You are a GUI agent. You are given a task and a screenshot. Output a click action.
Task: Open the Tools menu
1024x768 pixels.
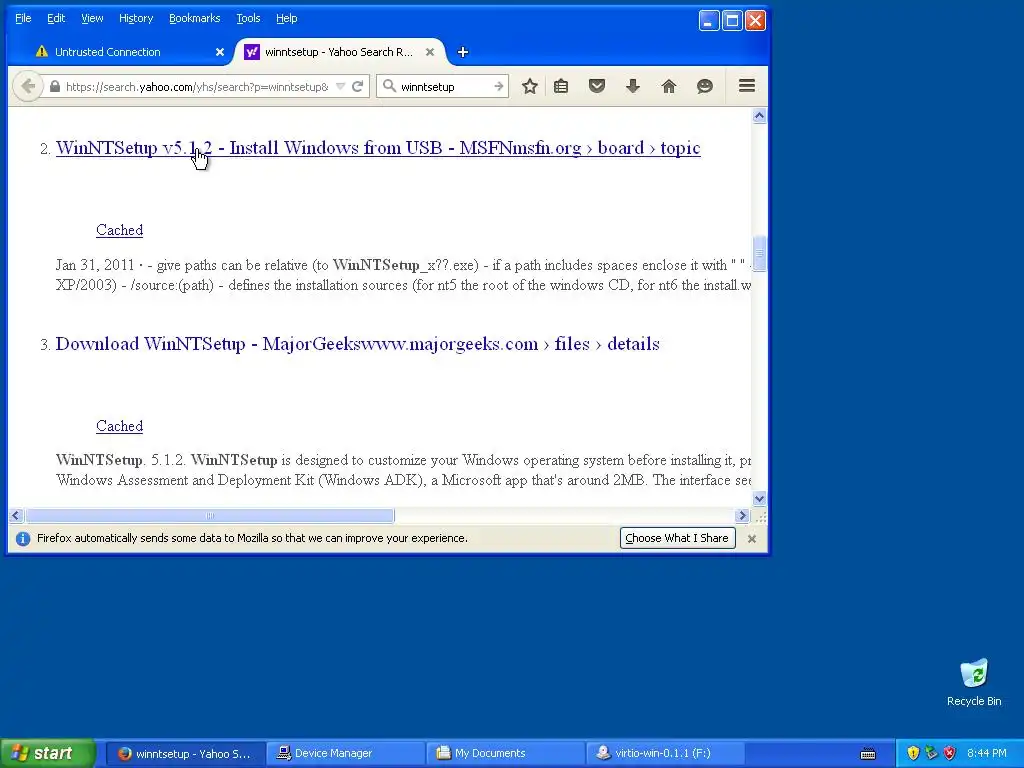248,18
